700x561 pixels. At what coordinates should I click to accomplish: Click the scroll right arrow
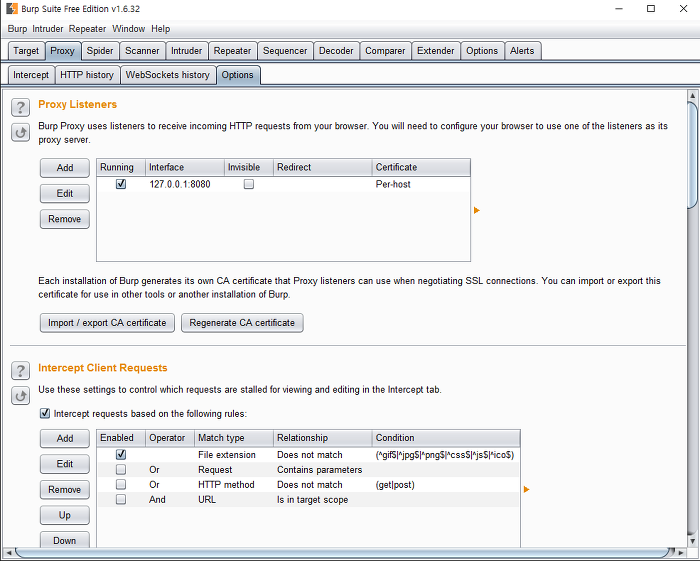pyautogui.click(x=681, y=553)
